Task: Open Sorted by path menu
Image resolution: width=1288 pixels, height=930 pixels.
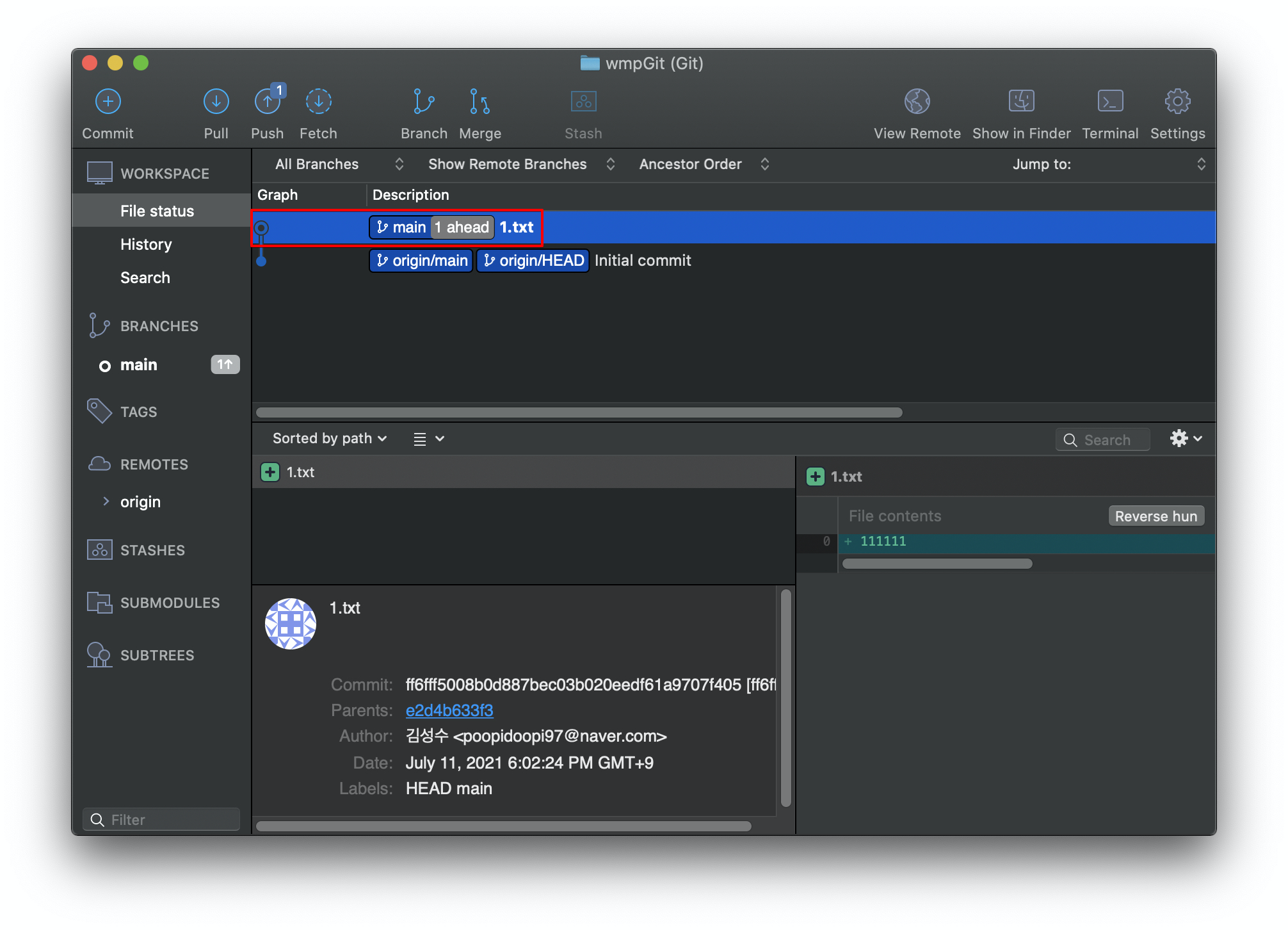Action: point(329,439)
